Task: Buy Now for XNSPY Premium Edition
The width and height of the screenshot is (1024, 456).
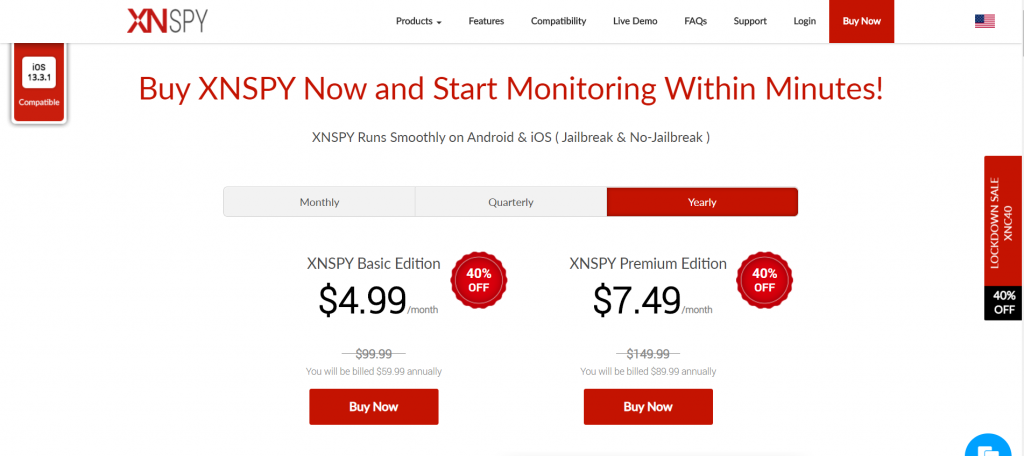Action: (x=648, y=406)
